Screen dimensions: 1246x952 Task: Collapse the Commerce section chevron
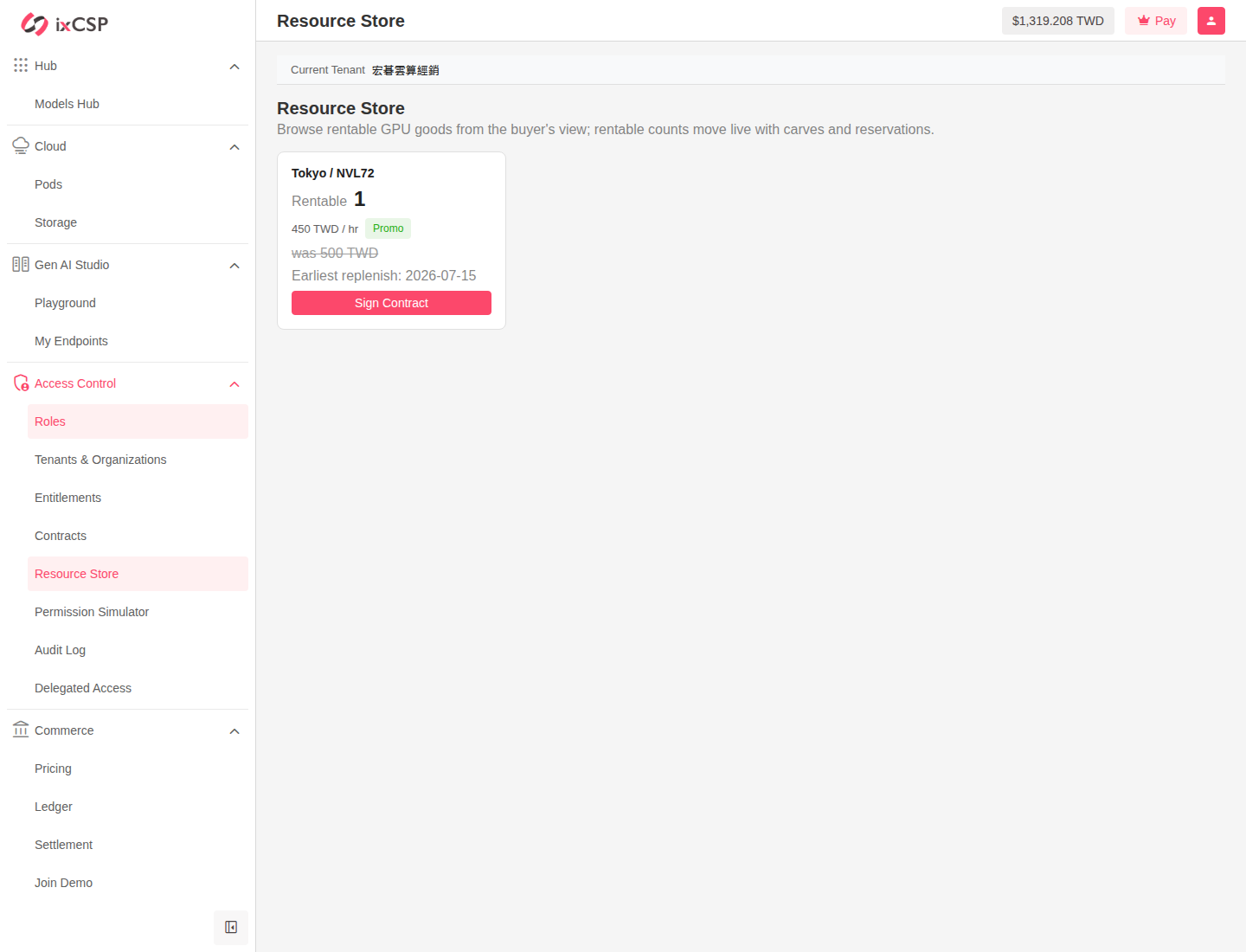point(234,731)
